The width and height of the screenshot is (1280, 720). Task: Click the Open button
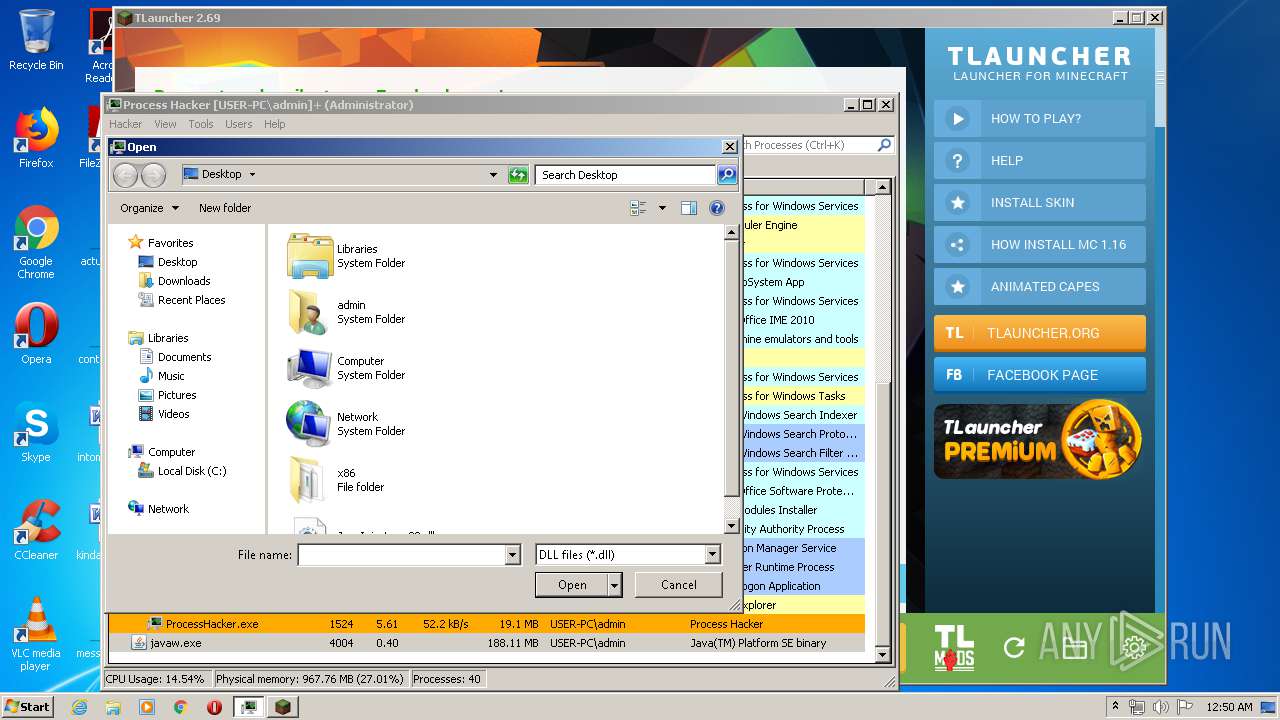pos(572,585)
